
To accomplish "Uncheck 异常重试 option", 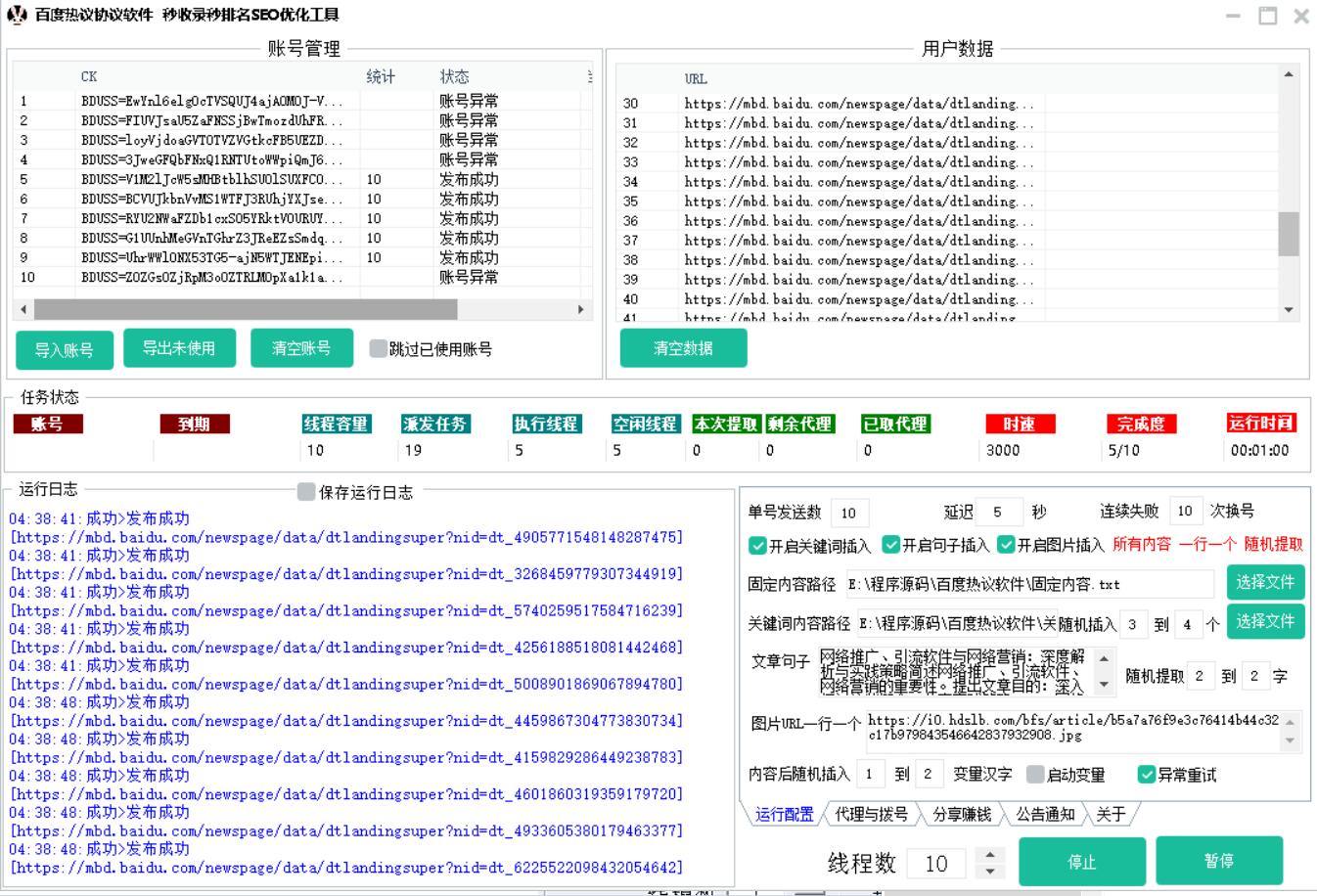I will click(x=1147, y=775).
